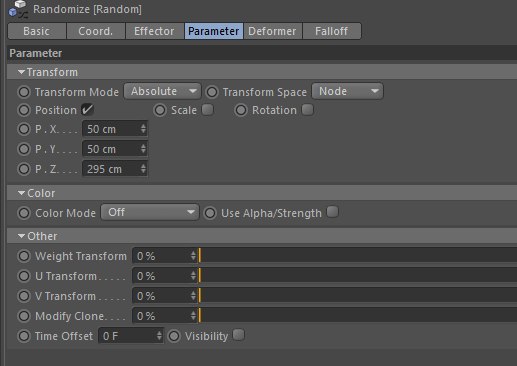
Task: Click the V Transform spinner arrows
Action: click(193, 296)
